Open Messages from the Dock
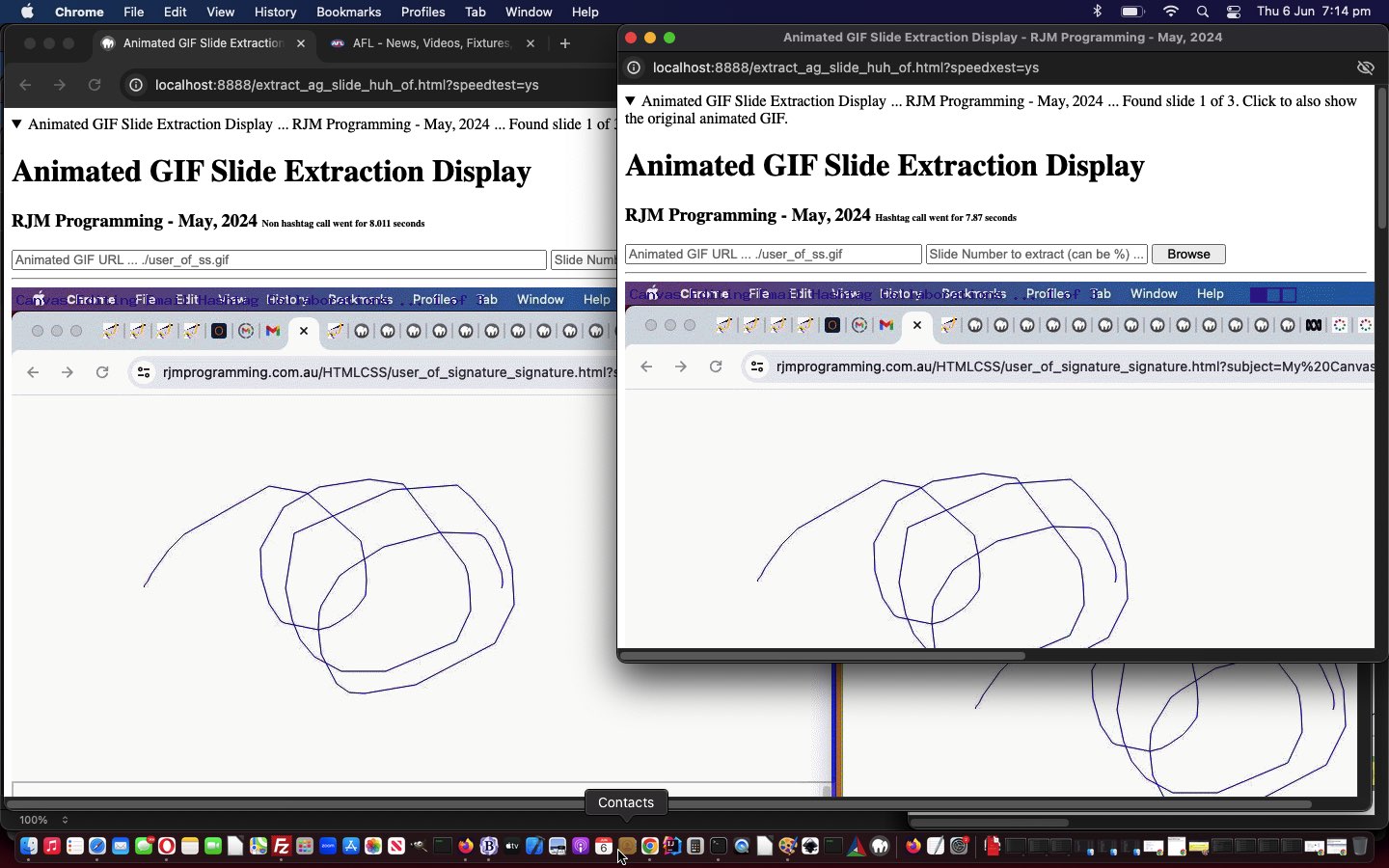This screenshot has height=868, width=1389. (144, 846)
